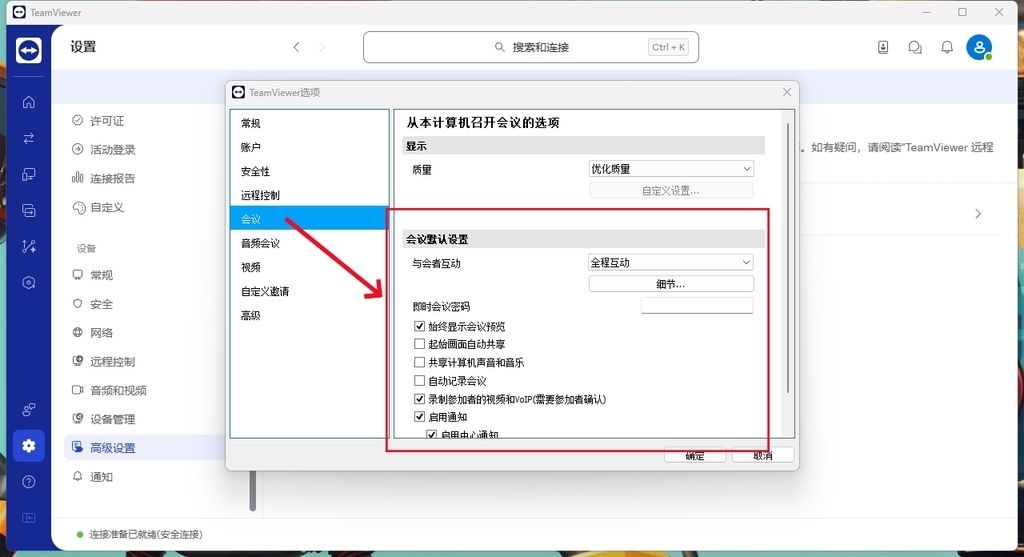Viewport: 1024px width, 557px height.
Task: Select 自定义邀请 in the options list
Action: [x=309, y=291]
